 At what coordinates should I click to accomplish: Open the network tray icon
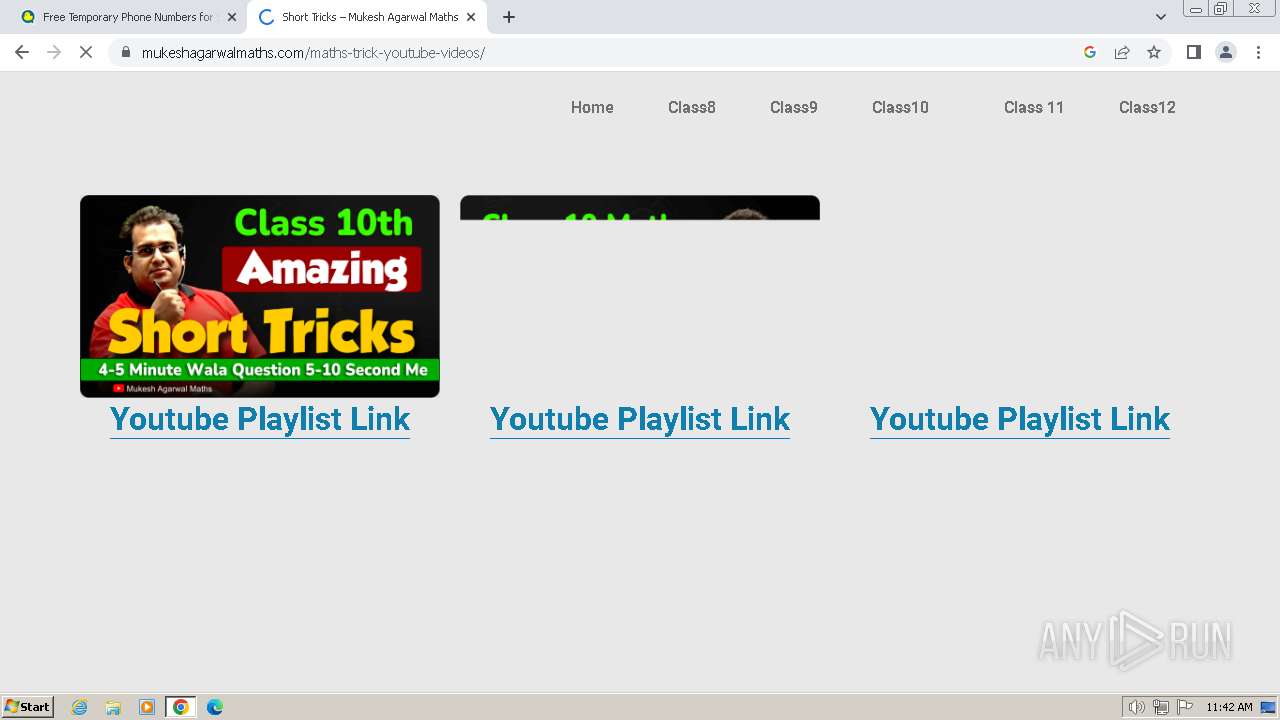coord(1161,707)
